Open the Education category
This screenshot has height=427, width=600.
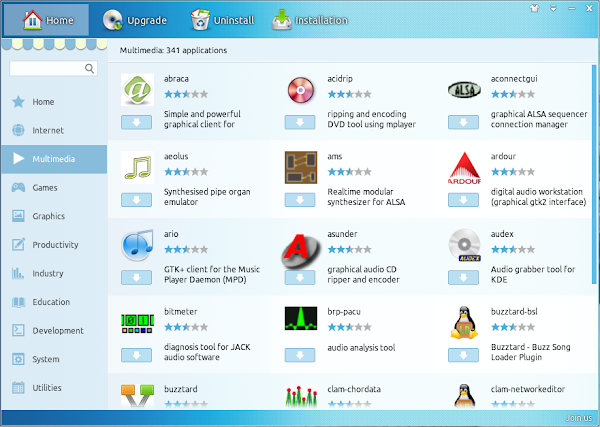coord(54,302)
